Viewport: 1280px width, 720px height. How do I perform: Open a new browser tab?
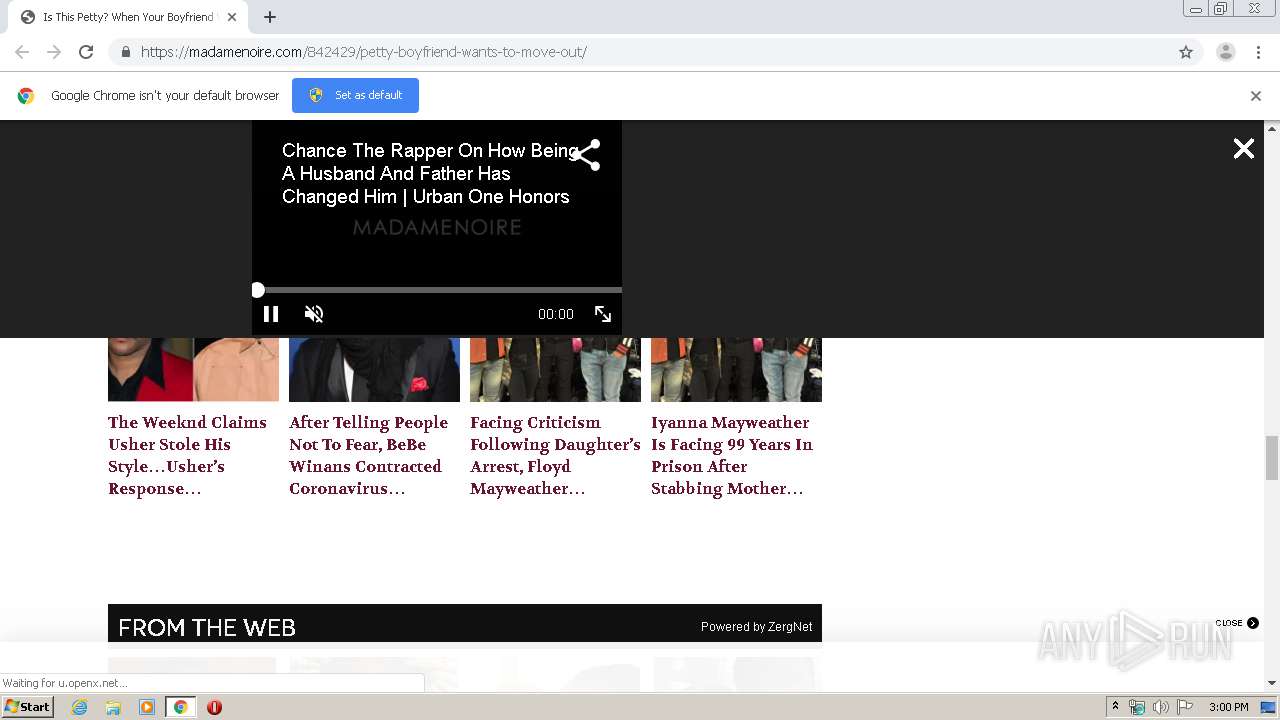pos(270,17)
